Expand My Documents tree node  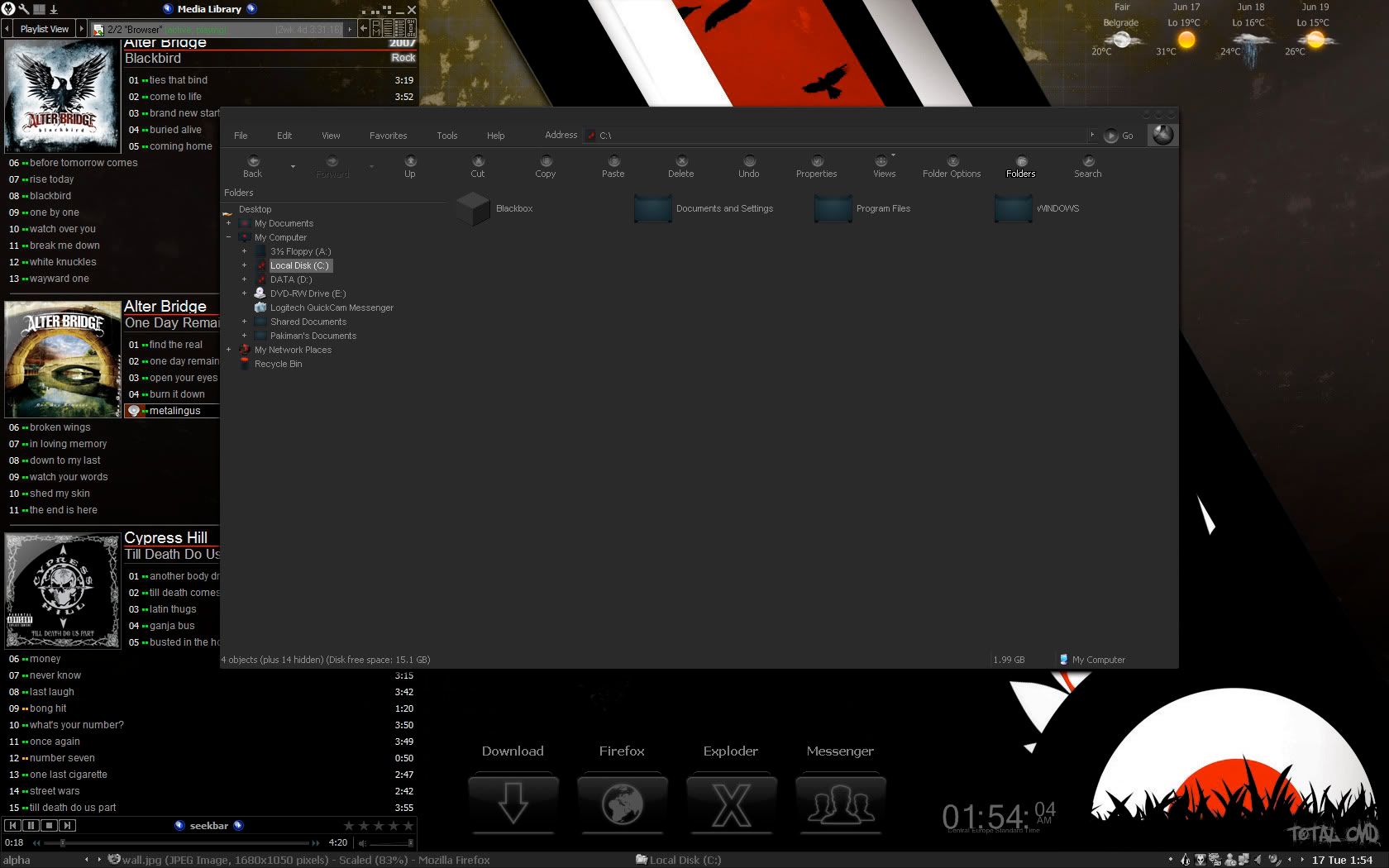point(229,223)
